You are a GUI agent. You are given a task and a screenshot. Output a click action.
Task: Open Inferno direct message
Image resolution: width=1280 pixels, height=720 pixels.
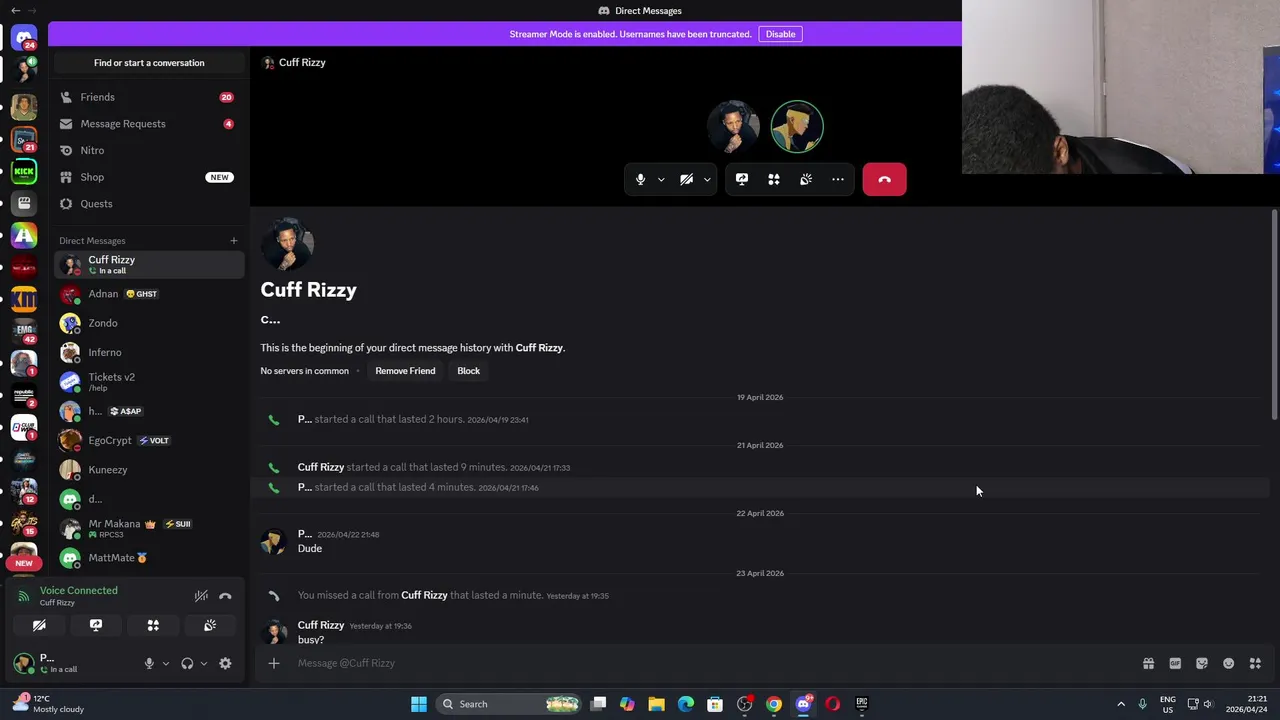point(149,352)
